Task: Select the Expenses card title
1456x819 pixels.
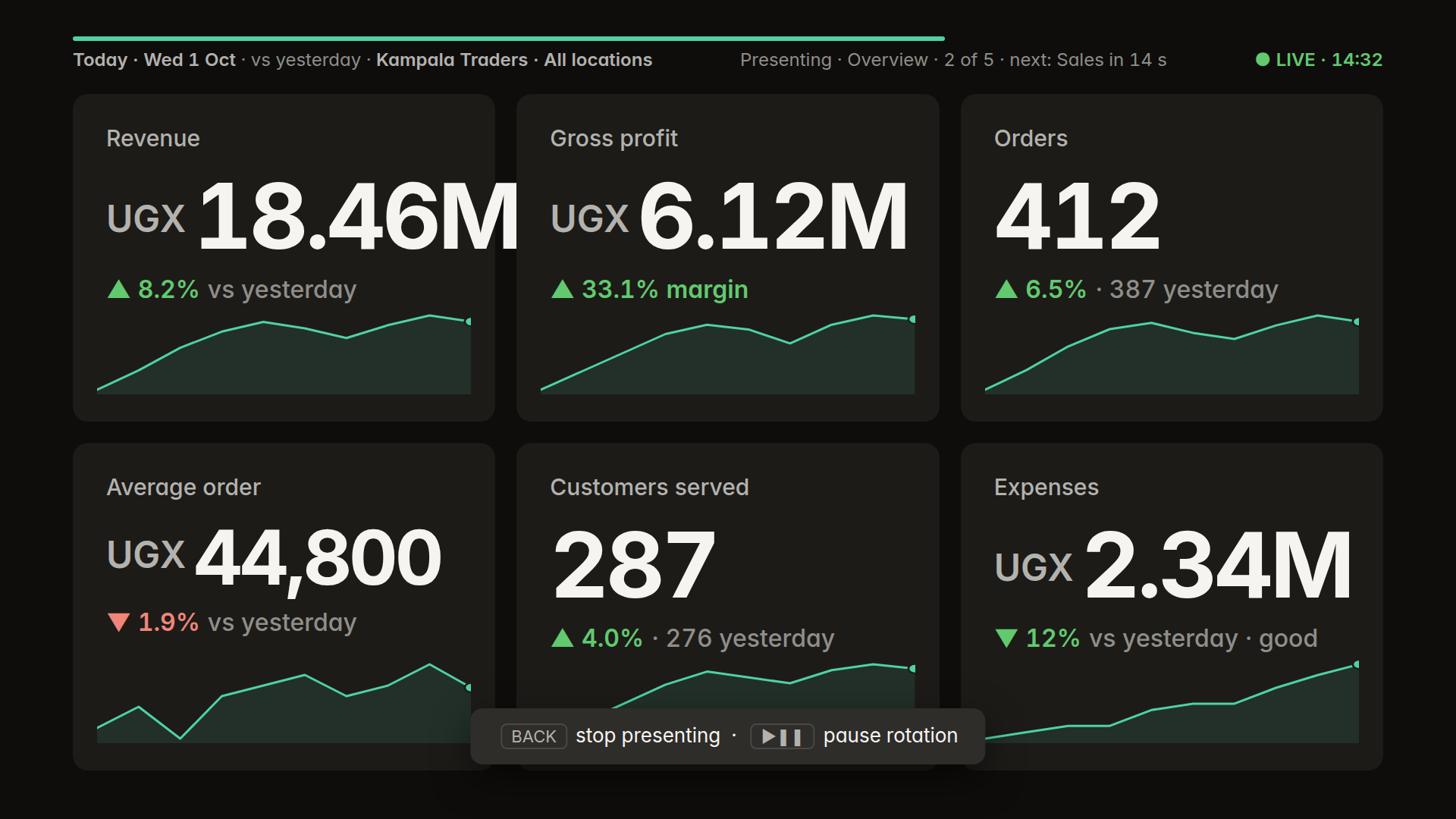Action: [x=1046, y=487]
